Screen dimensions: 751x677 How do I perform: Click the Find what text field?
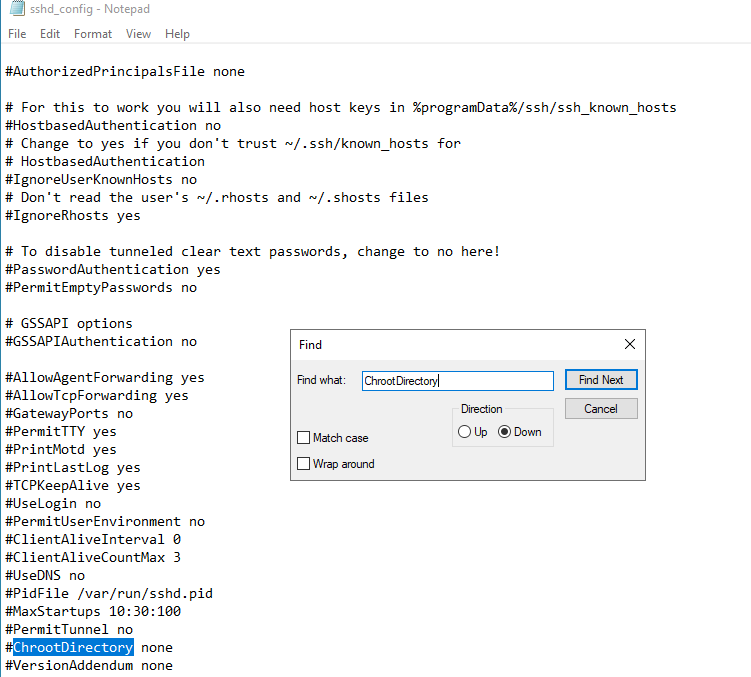458,381
